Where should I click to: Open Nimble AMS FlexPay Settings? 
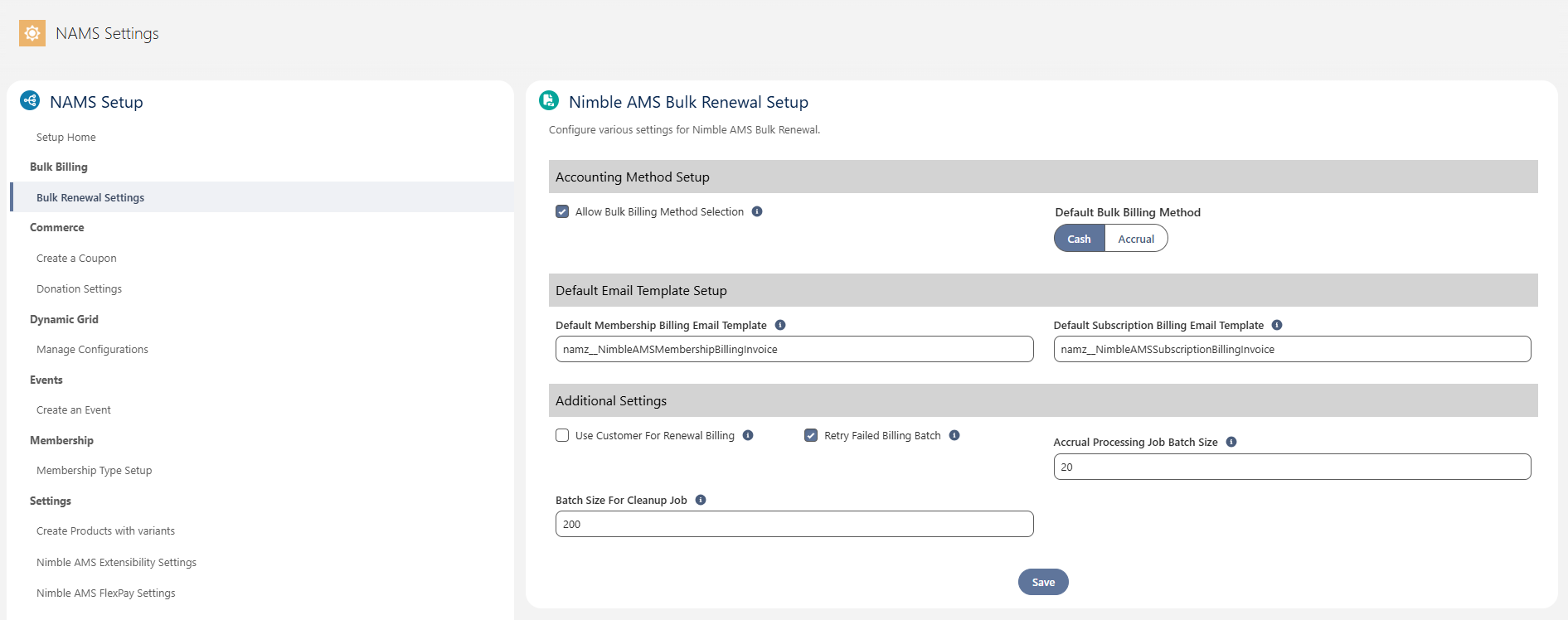click(106, 593)
